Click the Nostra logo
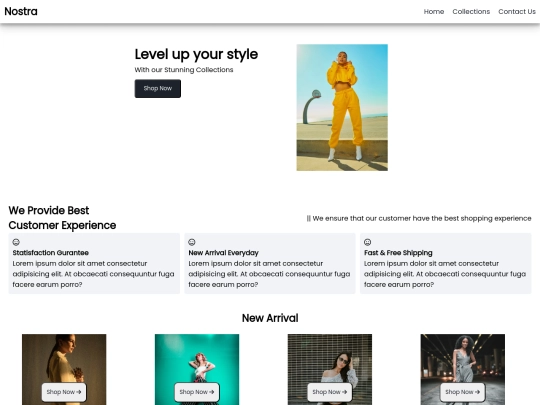 click(21, 11)
